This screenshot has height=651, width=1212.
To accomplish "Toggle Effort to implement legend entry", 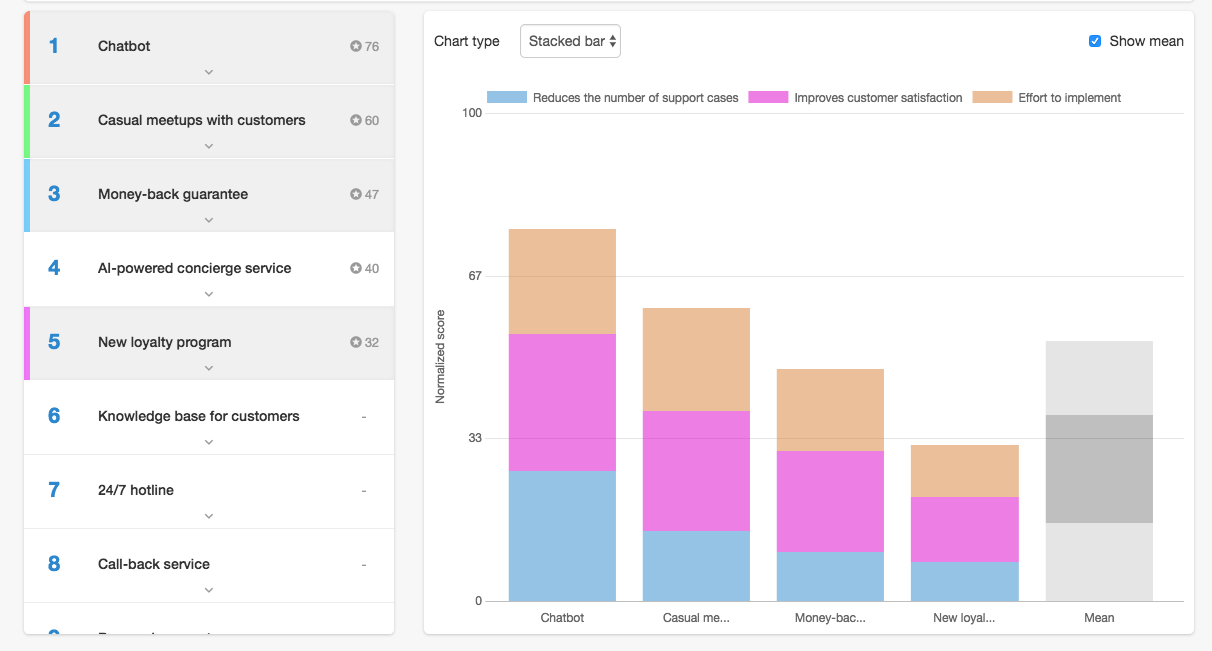I will pyautogui.click(x=1069, y=98).
